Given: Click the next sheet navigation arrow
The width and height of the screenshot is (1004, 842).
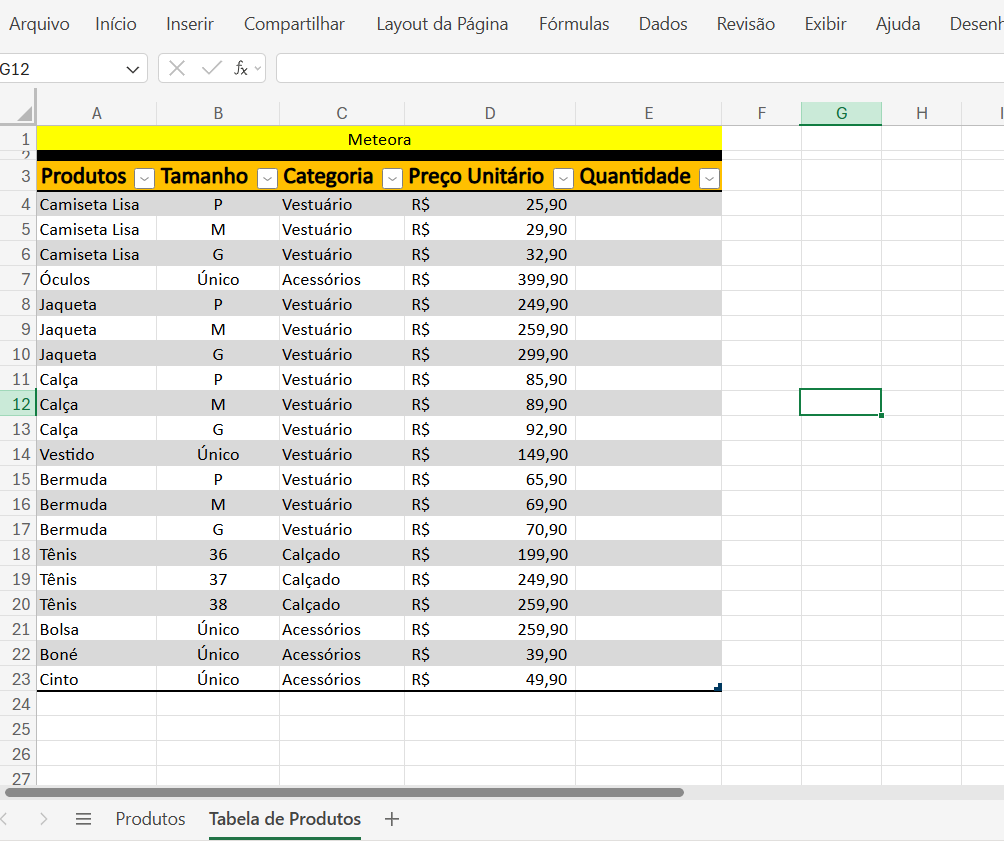Looking at the screenshot, I should pyautogui.click(x=44, y=818).
